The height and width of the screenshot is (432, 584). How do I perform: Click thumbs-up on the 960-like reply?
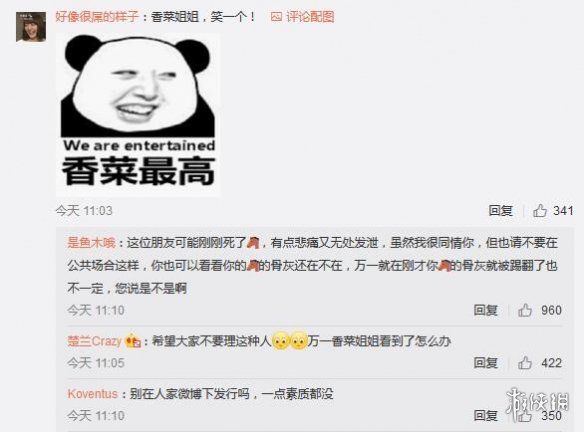[525, 310]
